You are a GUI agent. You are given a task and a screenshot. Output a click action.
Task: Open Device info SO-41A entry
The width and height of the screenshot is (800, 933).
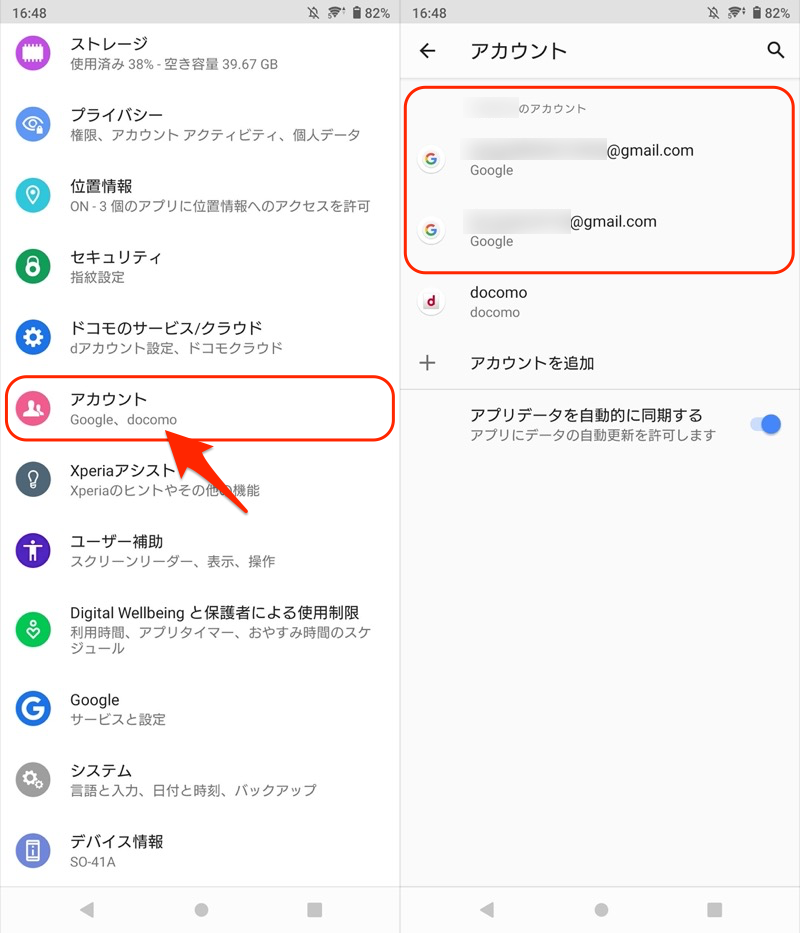coord(200,851)
